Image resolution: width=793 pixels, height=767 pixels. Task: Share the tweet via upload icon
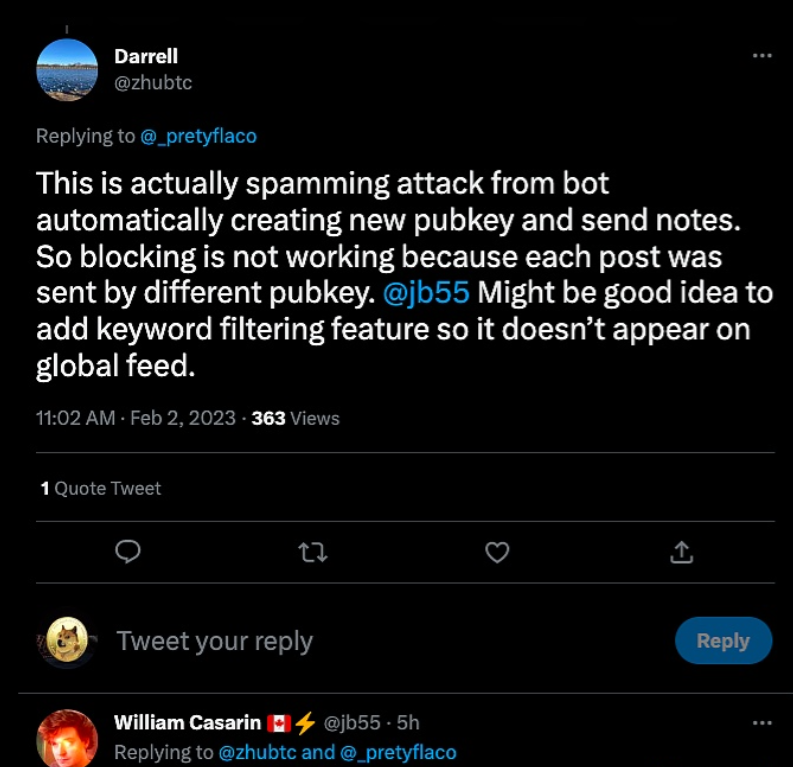pos(681,551)
